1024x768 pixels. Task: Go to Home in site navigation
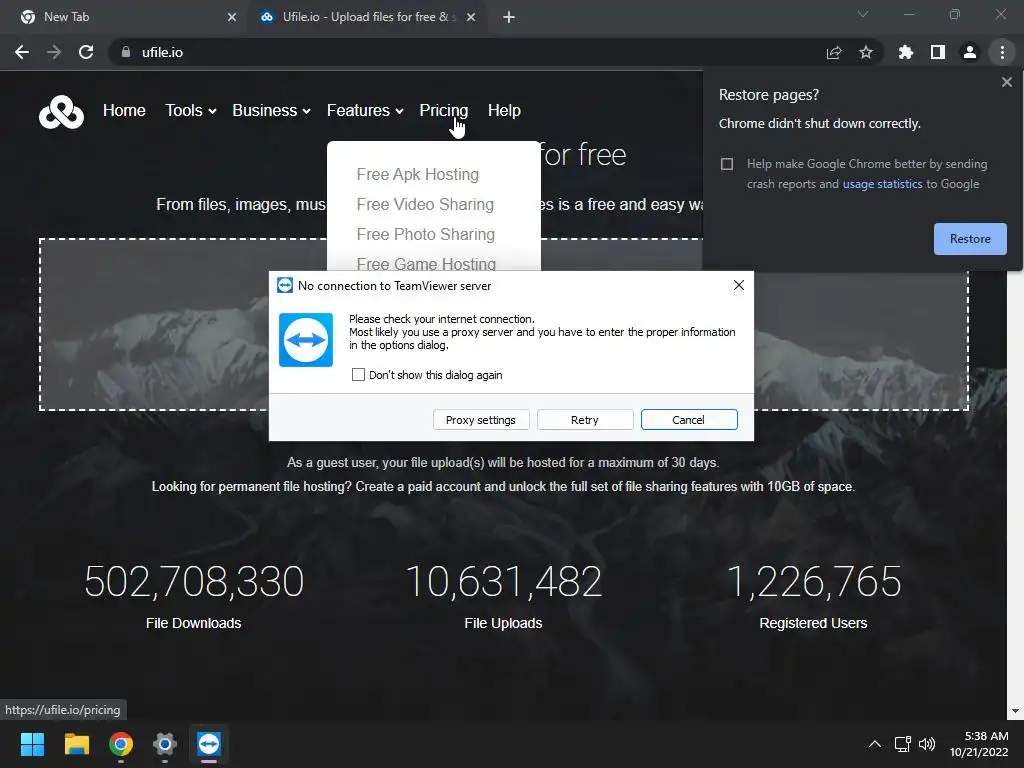pos(124,110)
